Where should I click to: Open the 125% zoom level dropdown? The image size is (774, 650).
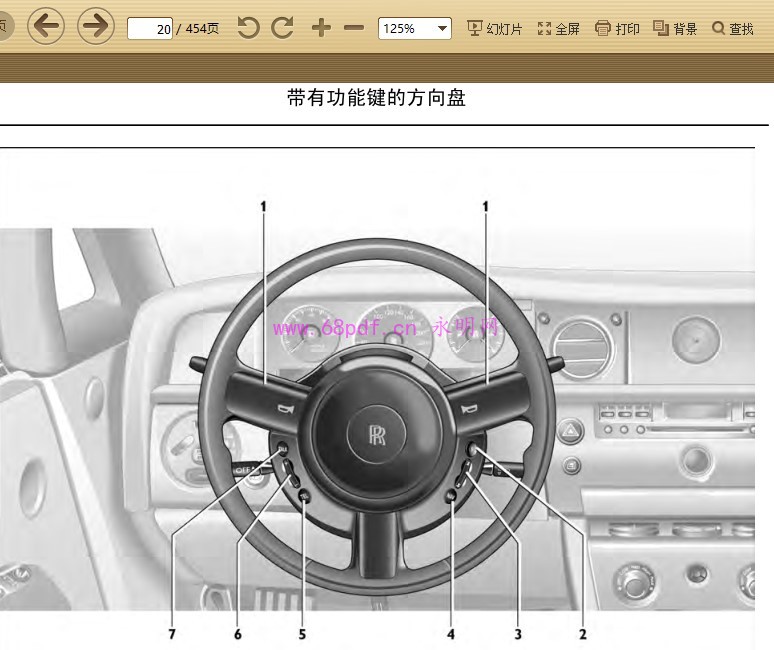coord(415,29)
